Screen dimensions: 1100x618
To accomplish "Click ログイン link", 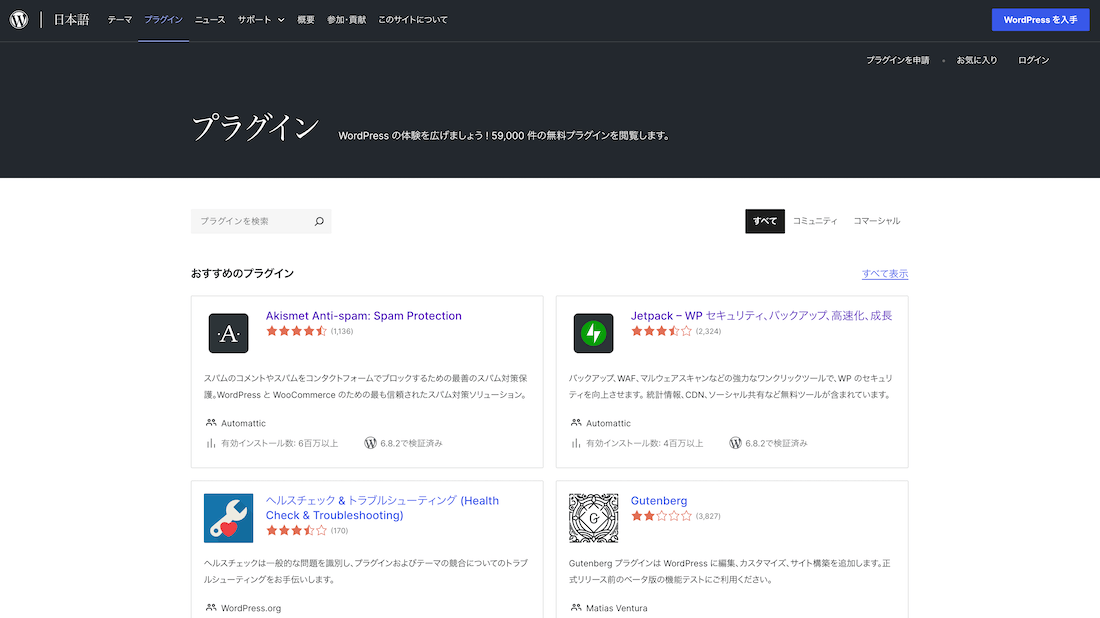I will point(1033,60).
